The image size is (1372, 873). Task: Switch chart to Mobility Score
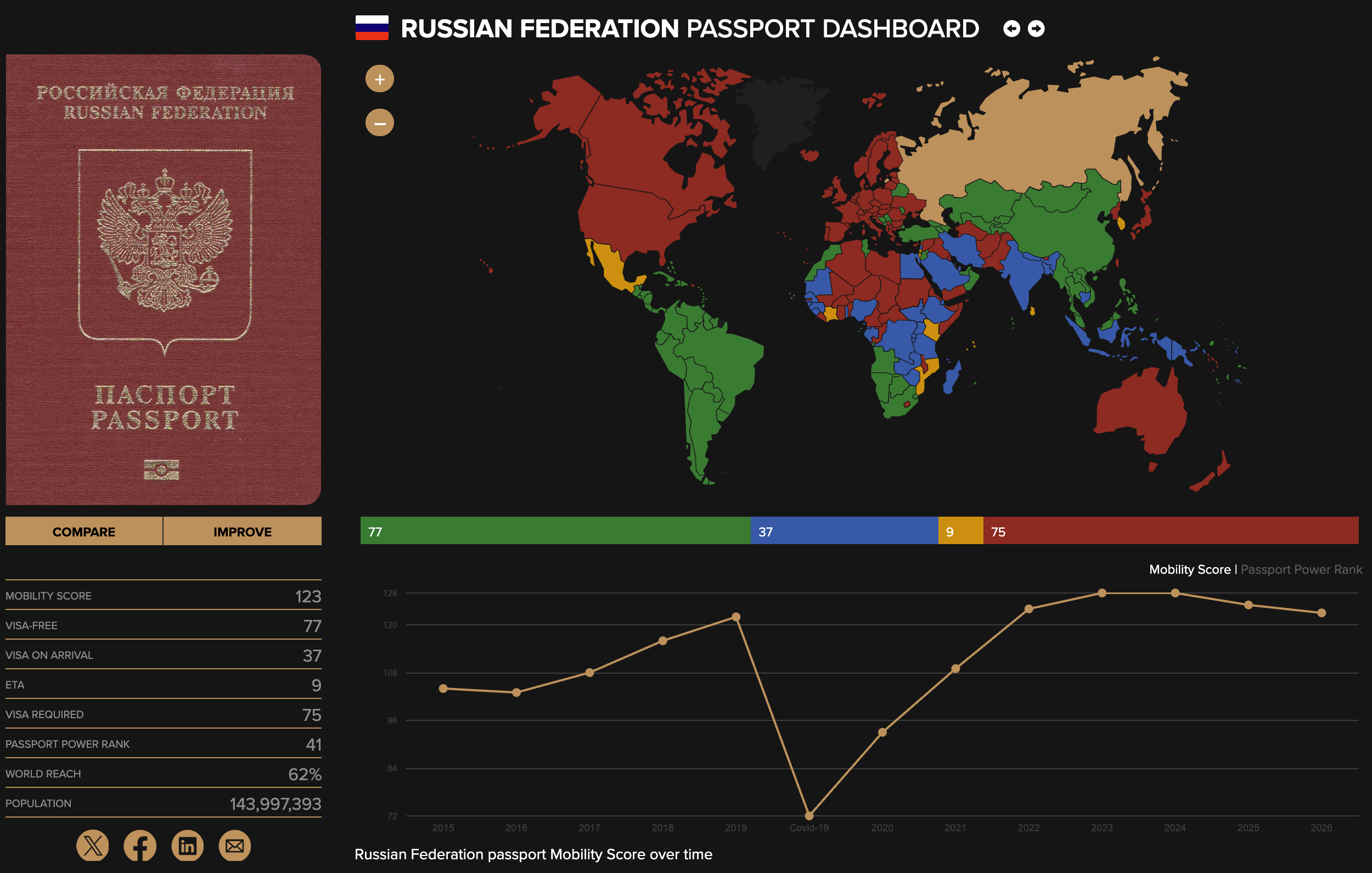point(1190,569)
